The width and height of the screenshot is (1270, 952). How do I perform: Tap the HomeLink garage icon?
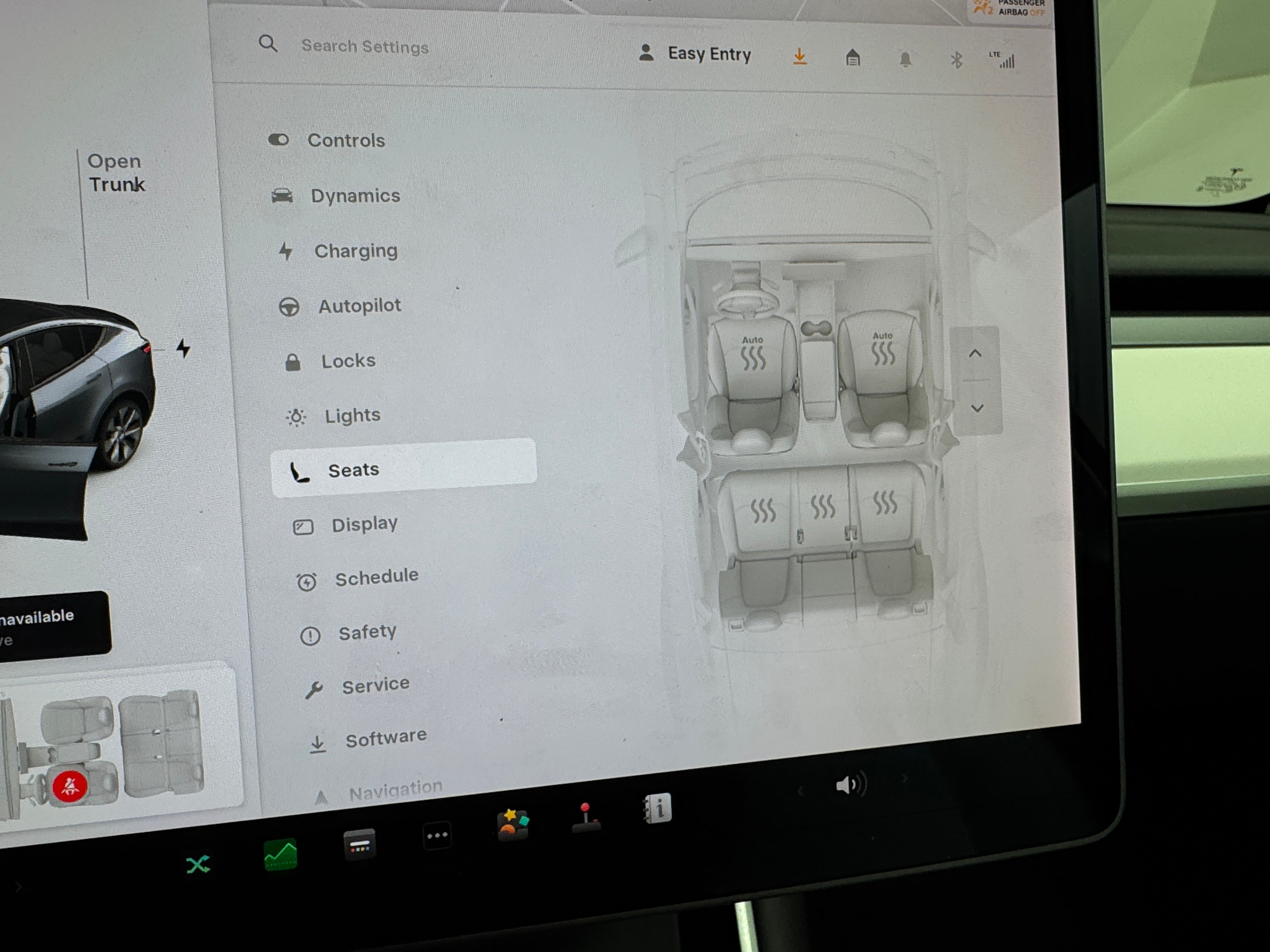(x=853, y=58)
